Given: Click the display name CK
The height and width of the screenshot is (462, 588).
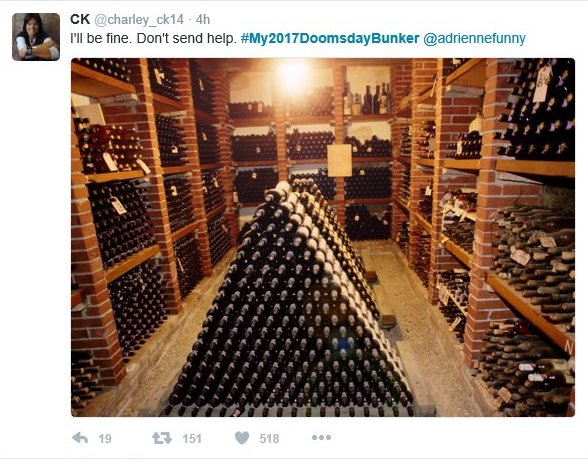Looking at the screenshot, I should click(x=80, y=20).
